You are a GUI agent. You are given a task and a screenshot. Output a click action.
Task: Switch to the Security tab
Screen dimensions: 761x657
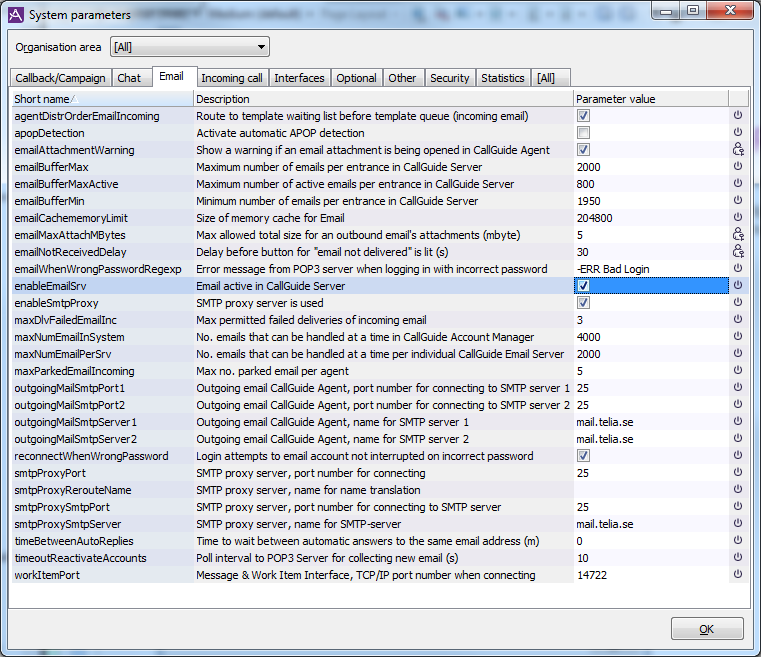(x=449, y=78)
